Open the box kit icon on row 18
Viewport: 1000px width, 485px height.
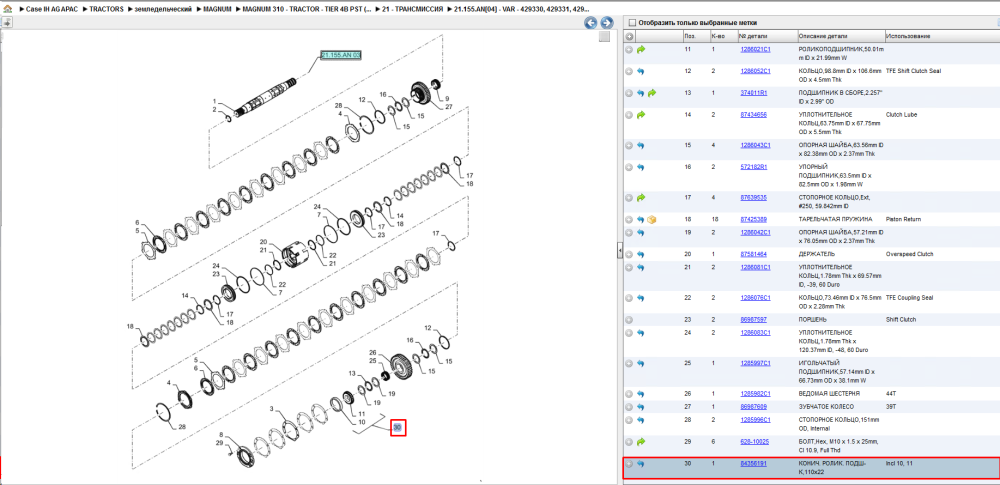(x=652, y=220)
